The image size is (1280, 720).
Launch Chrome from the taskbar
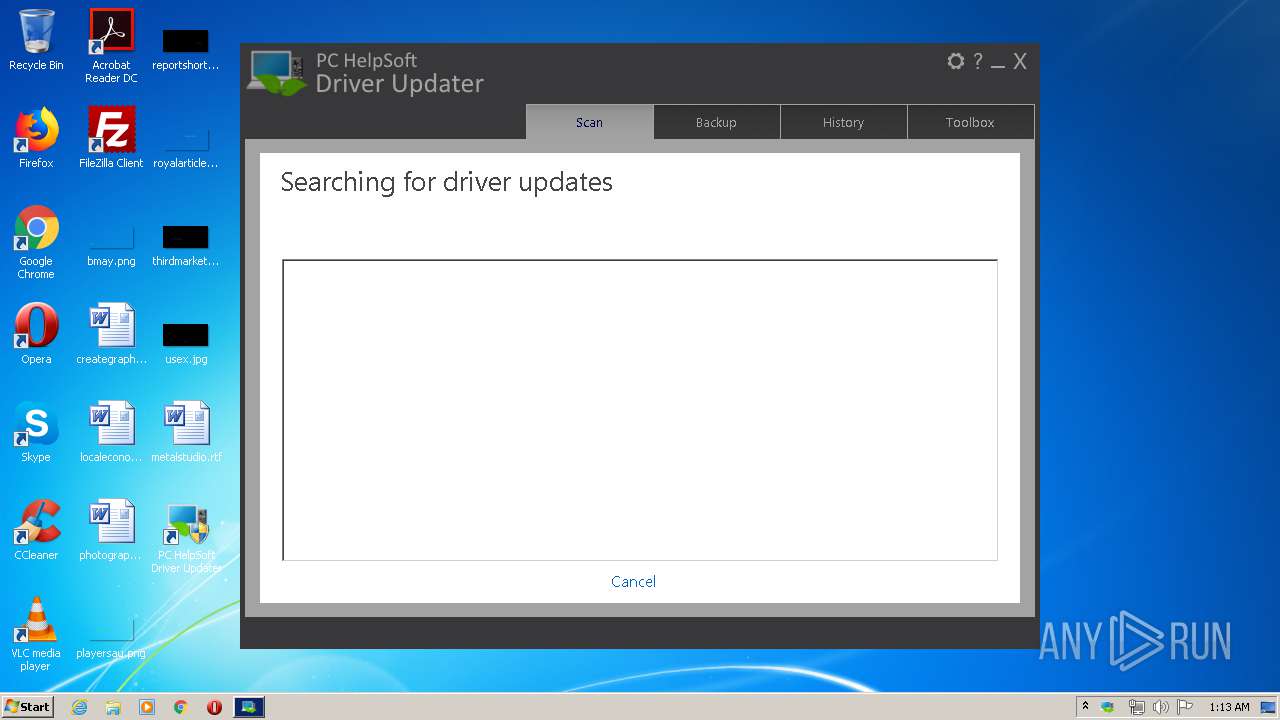point(181,707)
